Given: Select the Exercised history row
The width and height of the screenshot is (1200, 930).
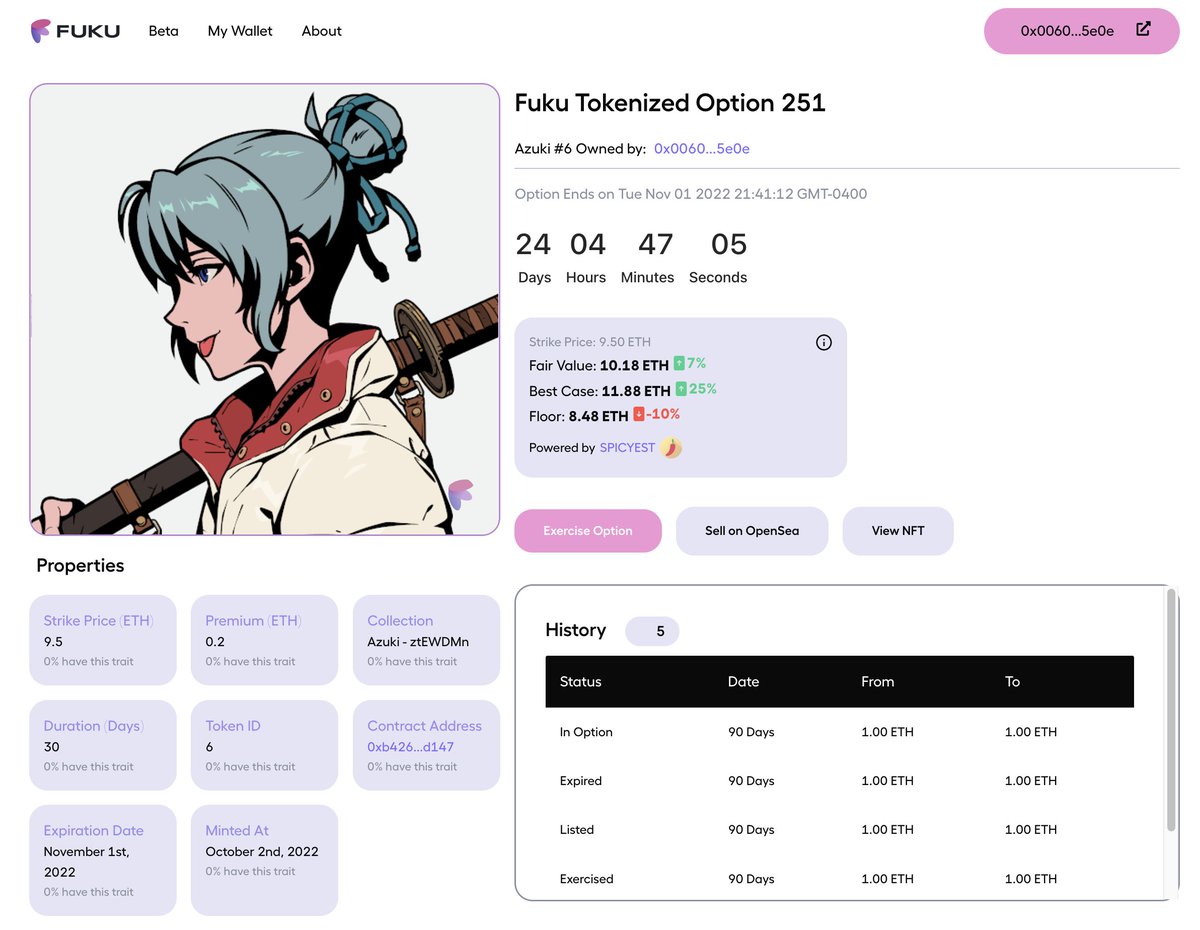Looking at the screenshot, I should point(840,879).
